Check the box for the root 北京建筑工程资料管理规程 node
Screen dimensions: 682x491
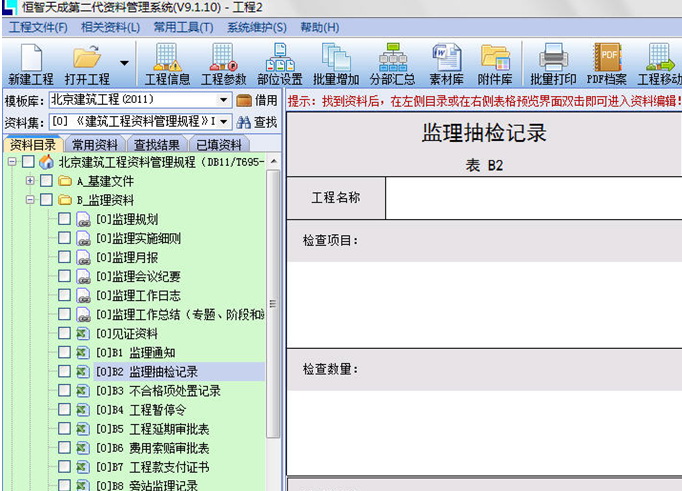click(28, 162)
